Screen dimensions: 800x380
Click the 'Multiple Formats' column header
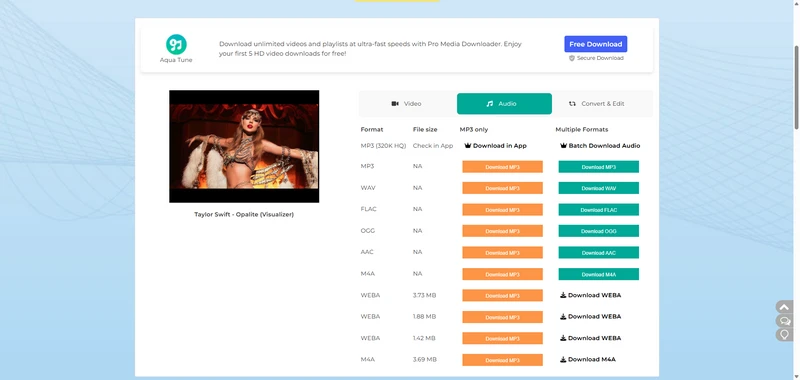(582, 130)
